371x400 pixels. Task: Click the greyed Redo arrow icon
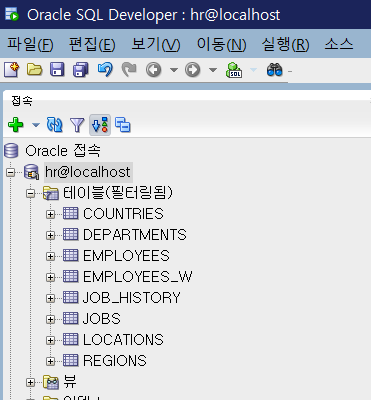[x=129, y=70]
